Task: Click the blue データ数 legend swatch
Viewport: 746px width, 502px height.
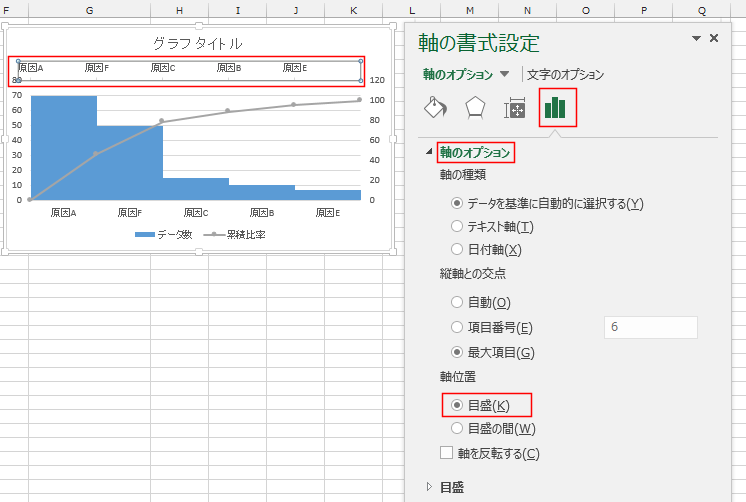Action: pyautogui.click(x=143, y=234)
